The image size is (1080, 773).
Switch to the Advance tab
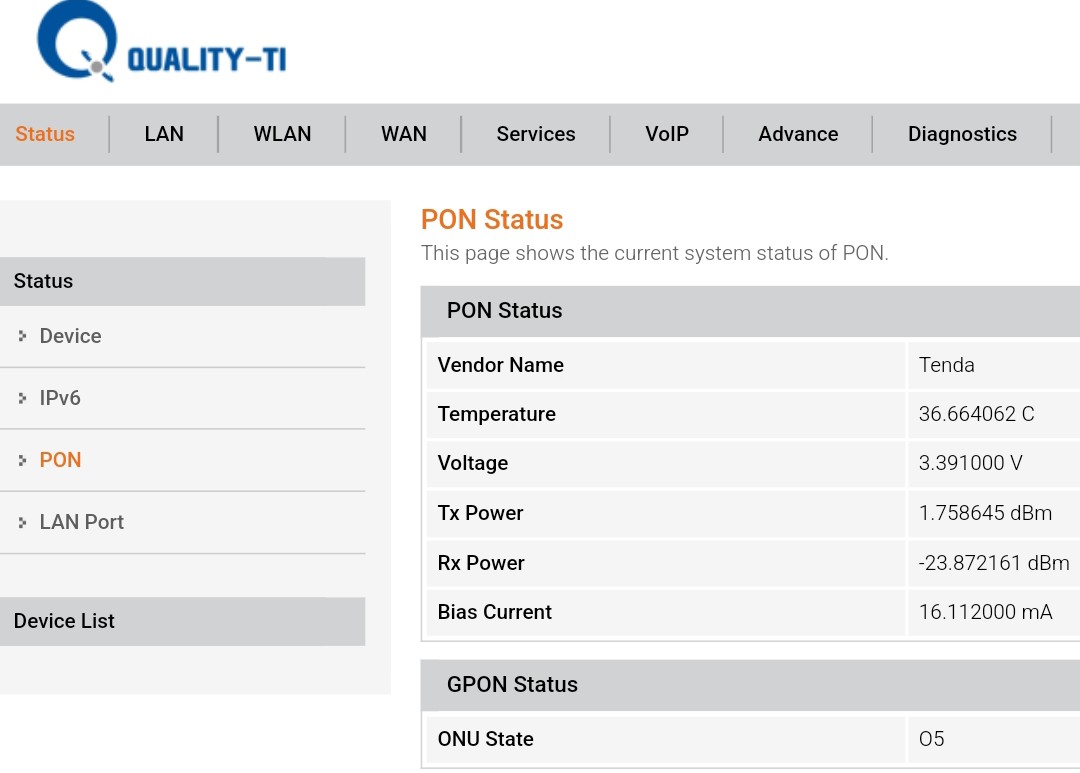click(x=798, y=134)
